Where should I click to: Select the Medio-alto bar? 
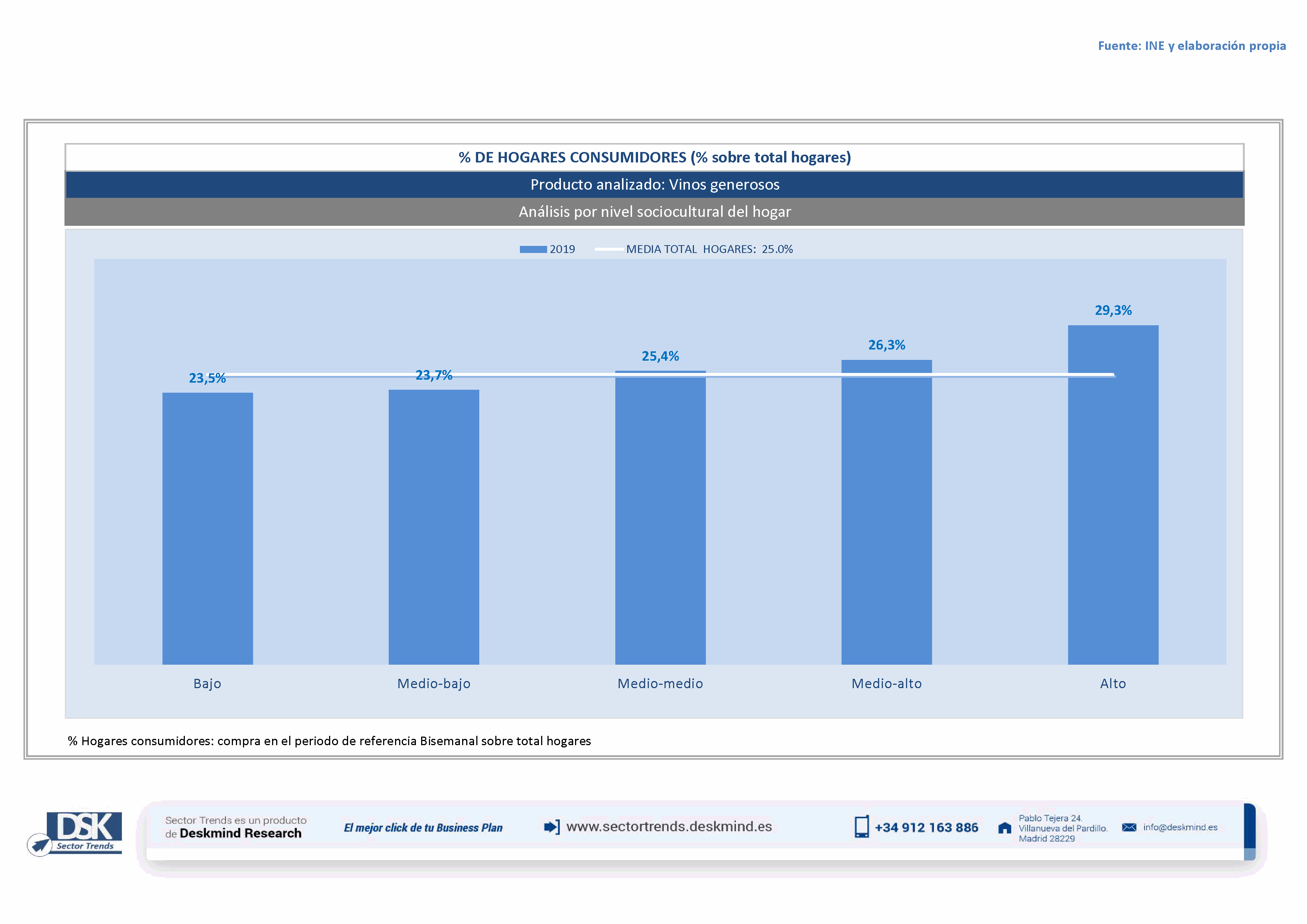pyautogui.click(x=886, y=512)
